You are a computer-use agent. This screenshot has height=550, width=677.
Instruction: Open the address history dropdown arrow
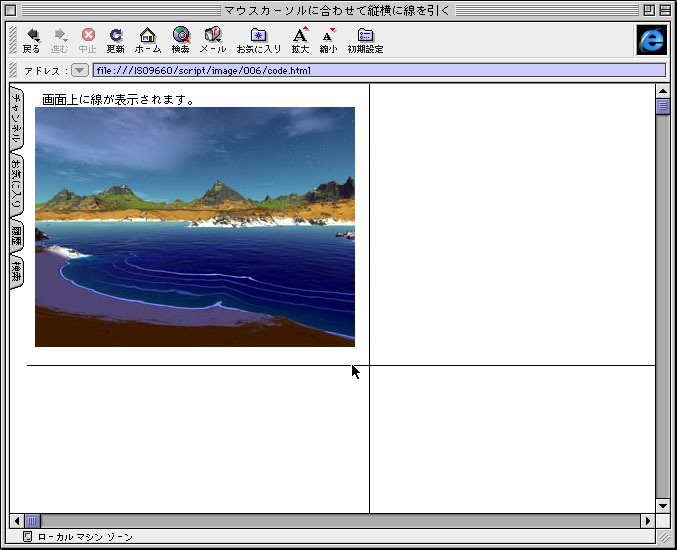80,70
